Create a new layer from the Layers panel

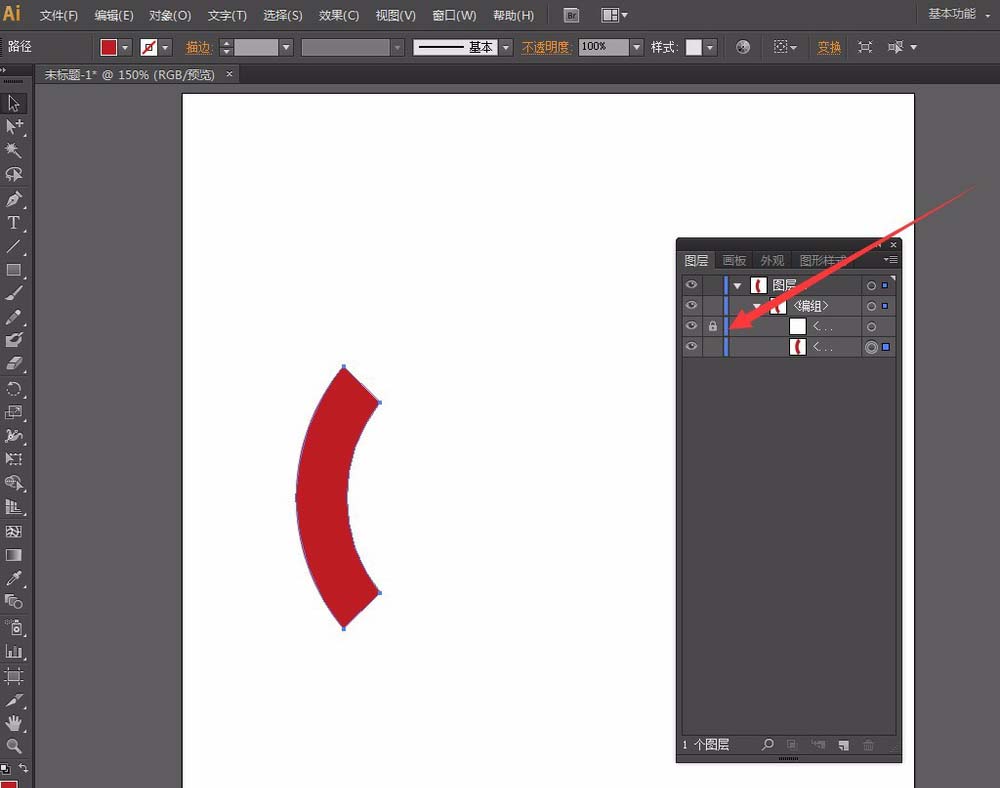tap(843, 745)
